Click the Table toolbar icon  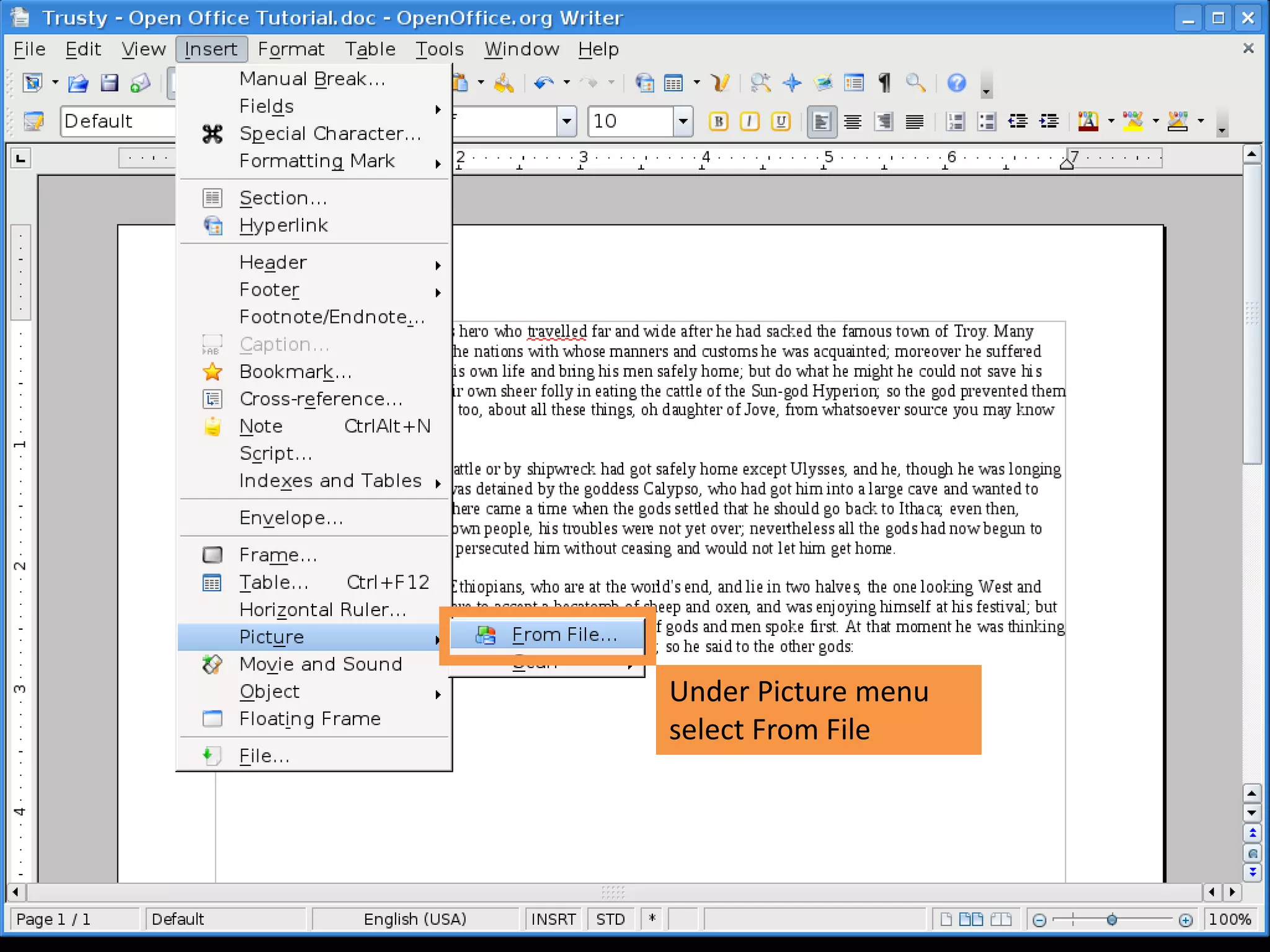tap(673, 82)
